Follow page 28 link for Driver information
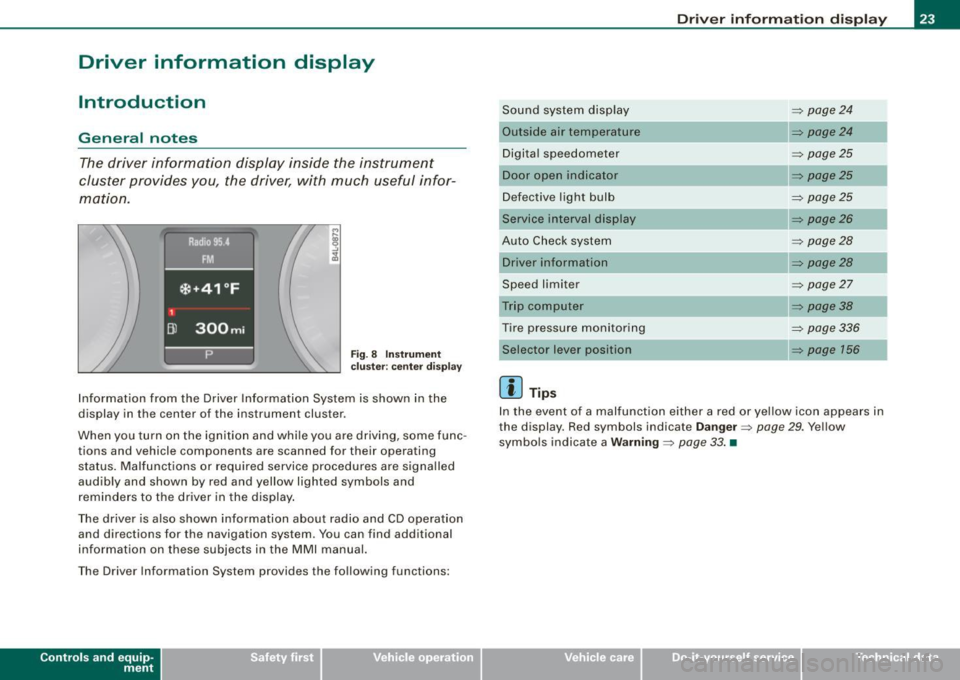The width and height of the screenshot is (960, 680). coord(822,263)
